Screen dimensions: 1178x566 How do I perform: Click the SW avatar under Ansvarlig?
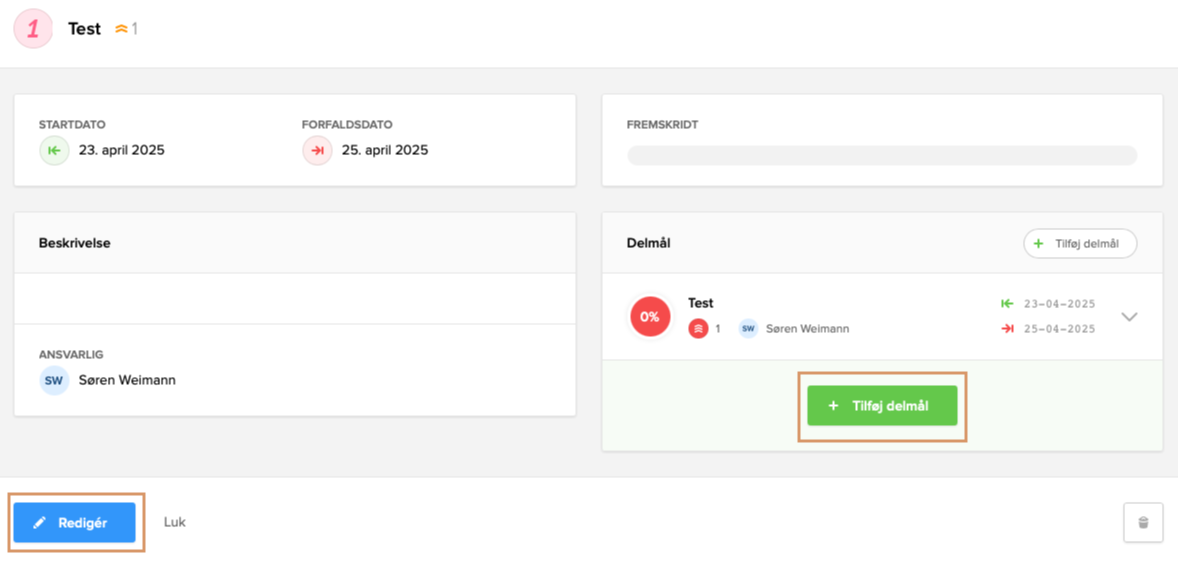tap(54, 380)
